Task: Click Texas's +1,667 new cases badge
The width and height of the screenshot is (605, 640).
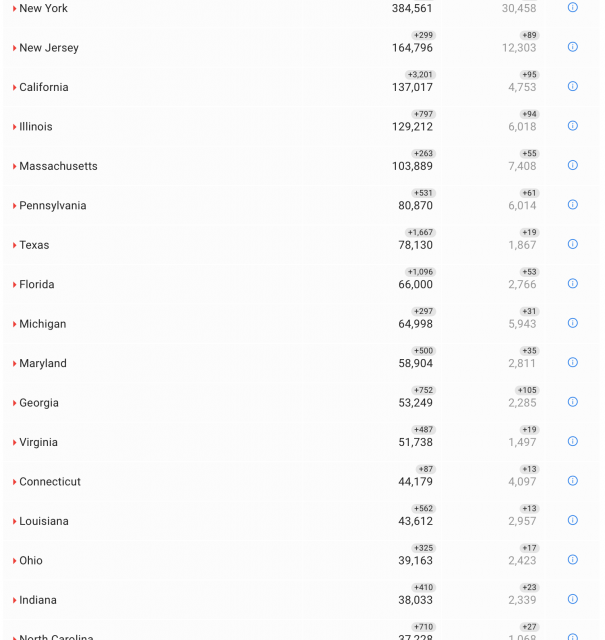Action: (x=420, y=232)
